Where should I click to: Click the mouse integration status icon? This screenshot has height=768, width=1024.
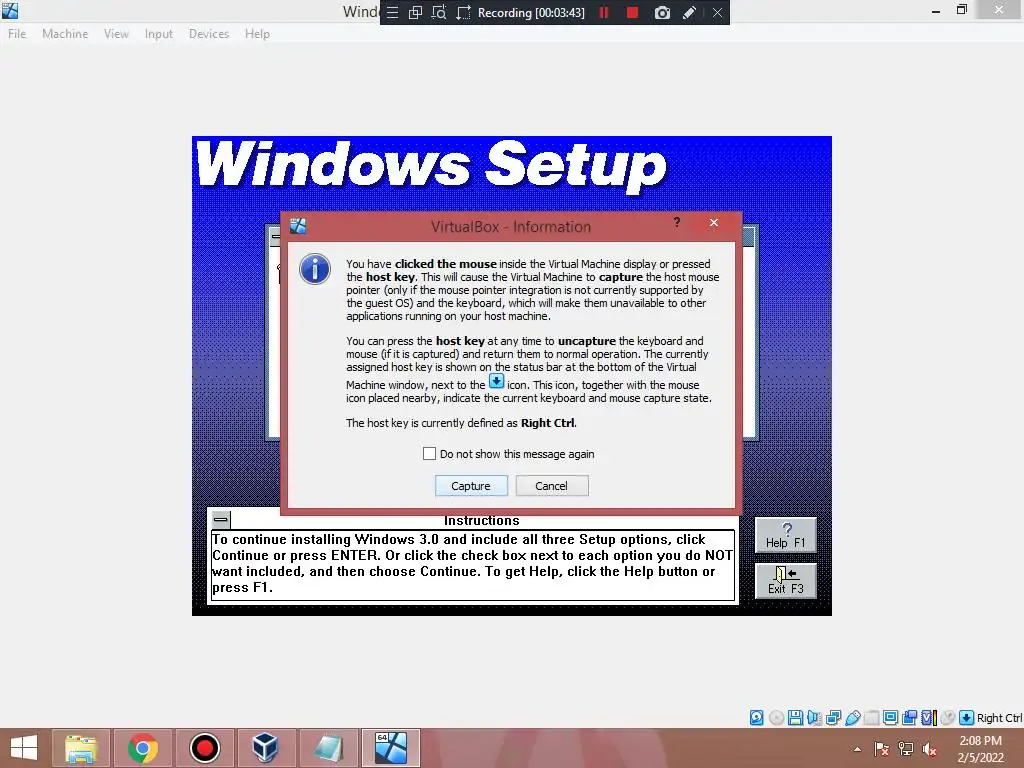point(948,718)
